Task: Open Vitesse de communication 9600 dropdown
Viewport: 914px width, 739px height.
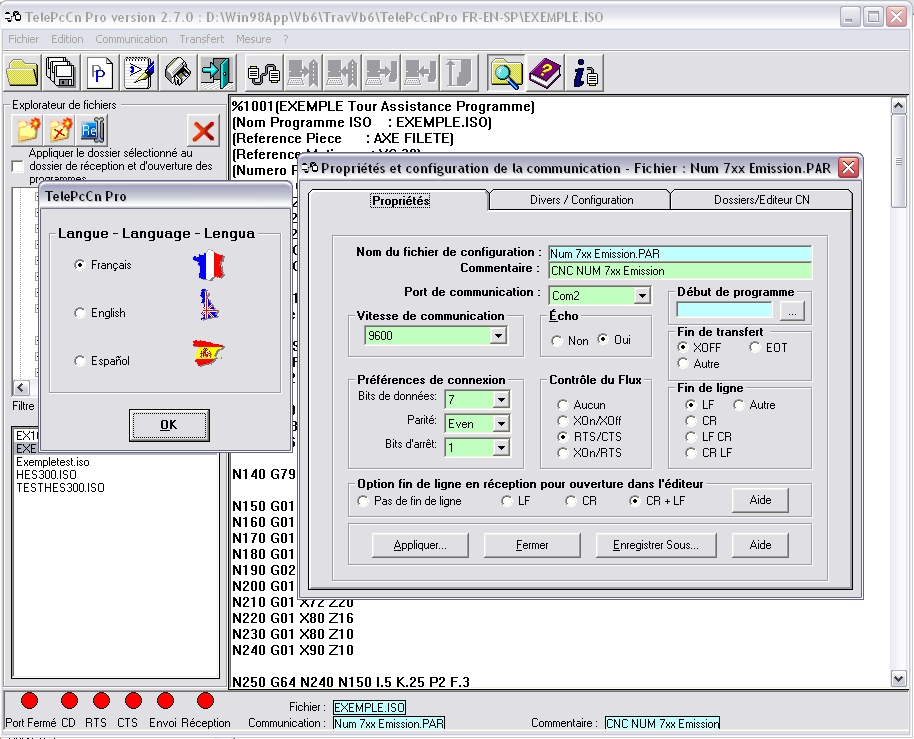Action: coord(498,336)
